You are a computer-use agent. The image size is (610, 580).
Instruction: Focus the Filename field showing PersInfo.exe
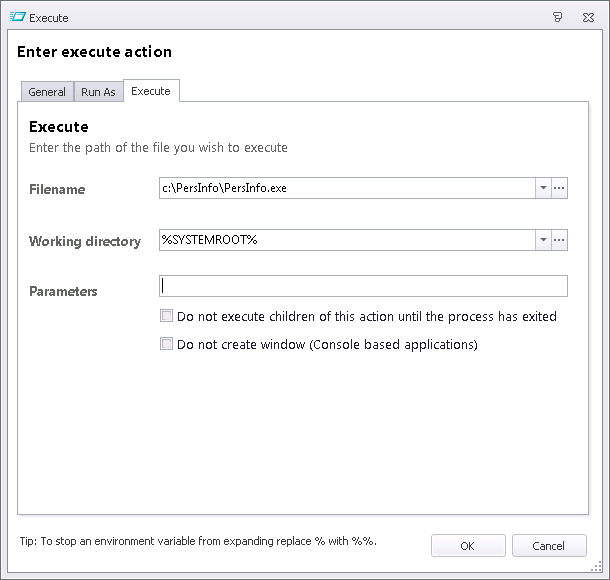tap(347, 188)
